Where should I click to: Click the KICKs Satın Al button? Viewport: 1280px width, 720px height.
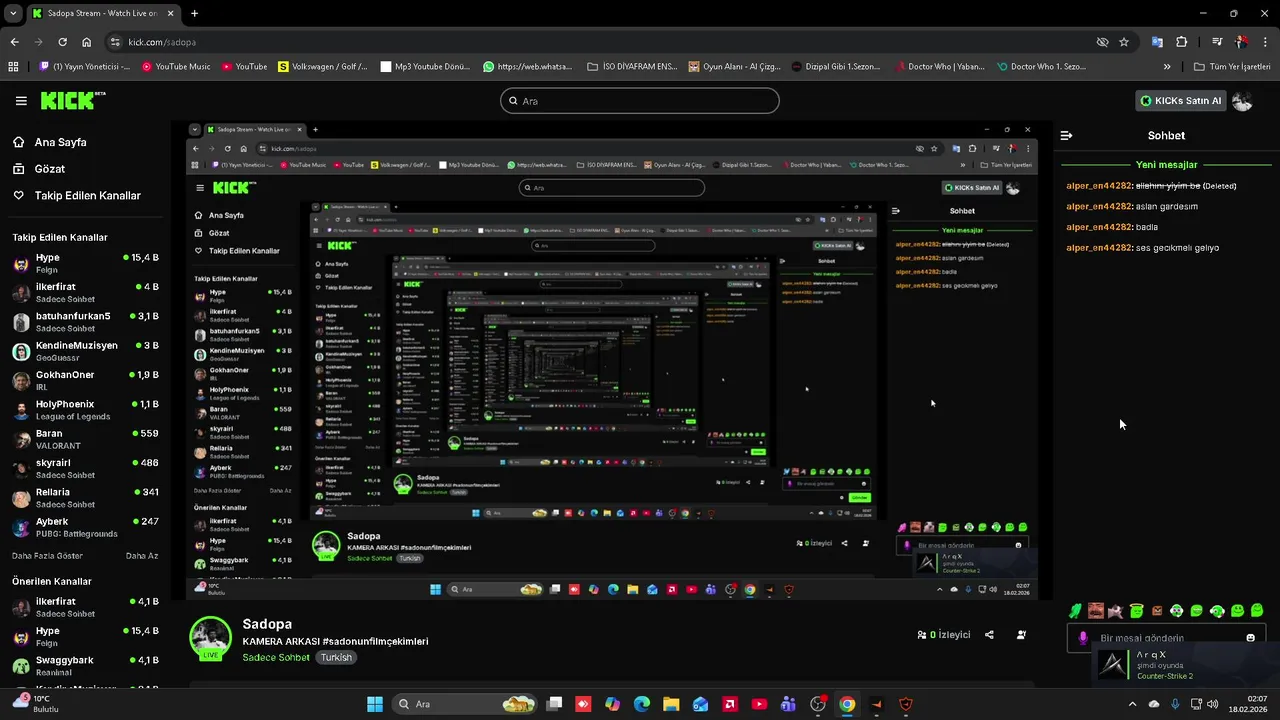[x=1181, y=101]
